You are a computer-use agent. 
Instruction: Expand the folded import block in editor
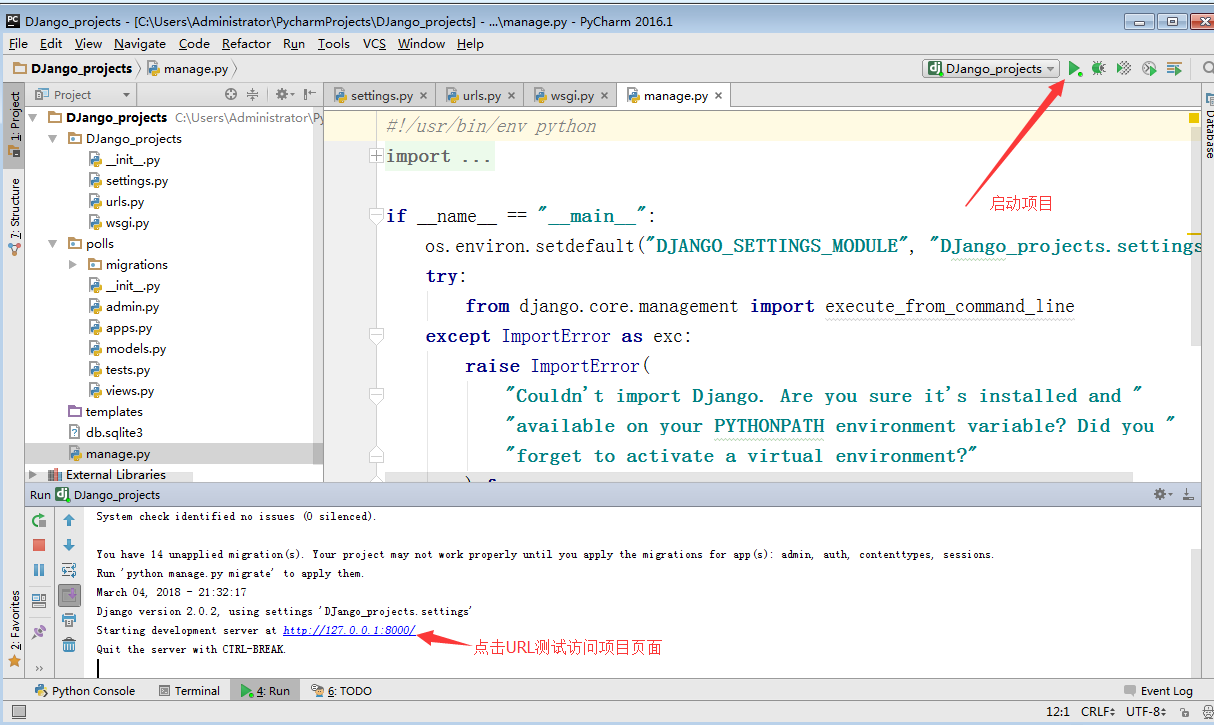pyautogui.click(x=376, y=156)
